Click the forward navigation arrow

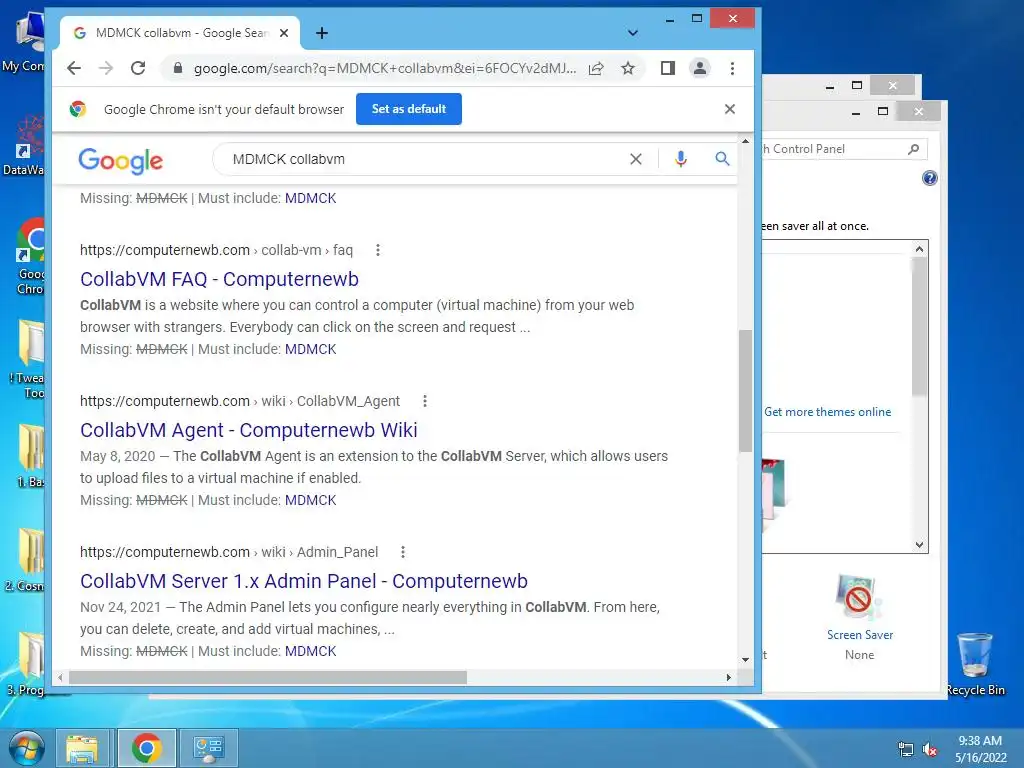coord(106,68)
